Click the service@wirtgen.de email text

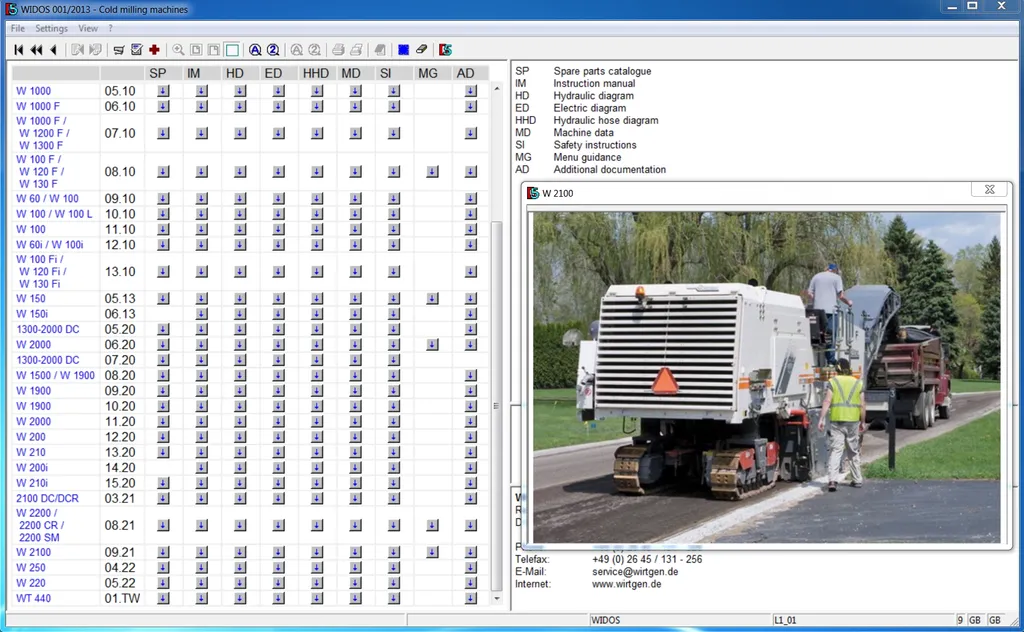pos(635,571)
